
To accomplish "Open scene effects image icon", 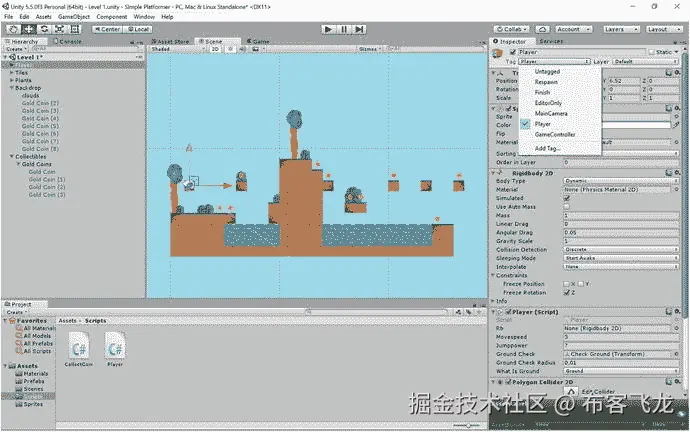I will 255,49.
